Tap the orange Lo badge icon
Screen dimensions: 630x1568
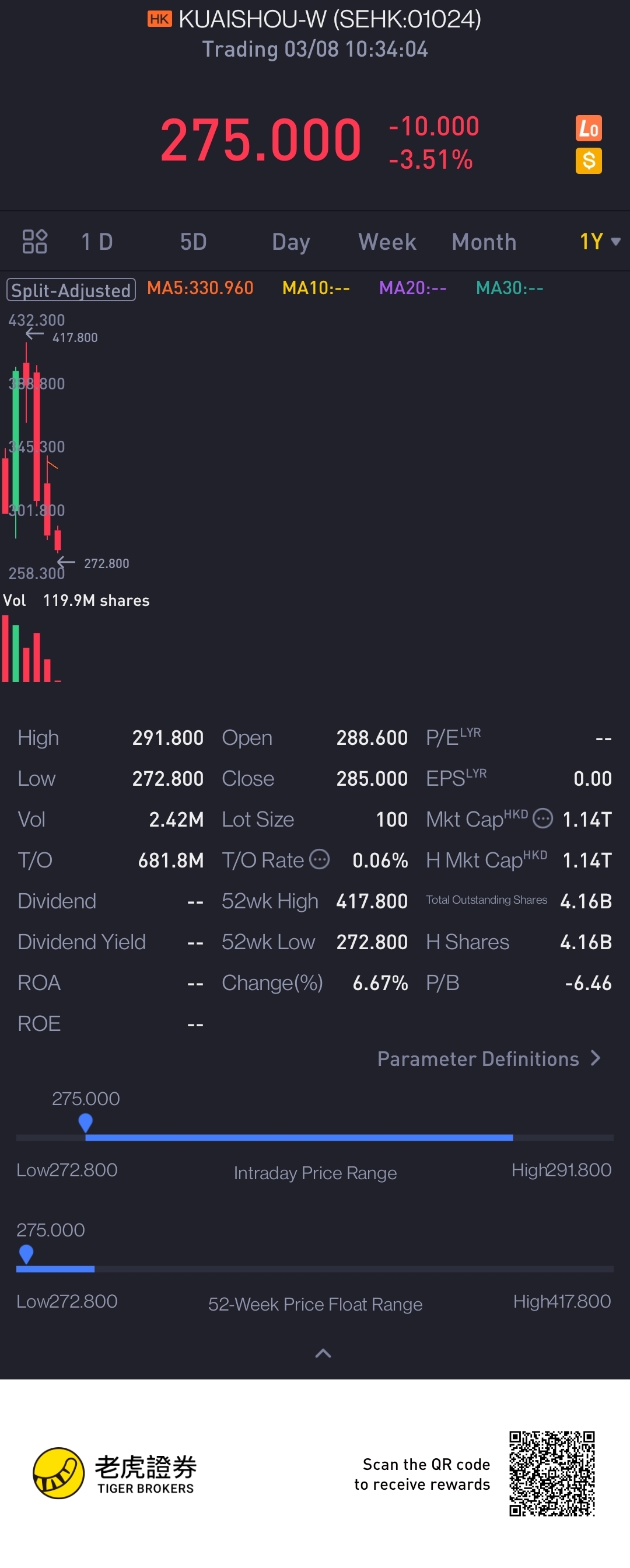tap(588, 128)
